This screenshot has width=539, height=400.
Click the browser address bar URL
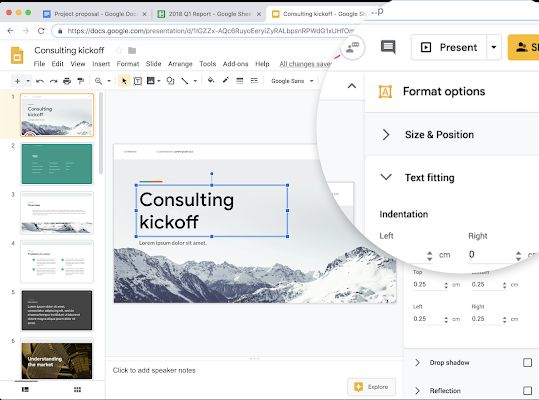point(210,31)
